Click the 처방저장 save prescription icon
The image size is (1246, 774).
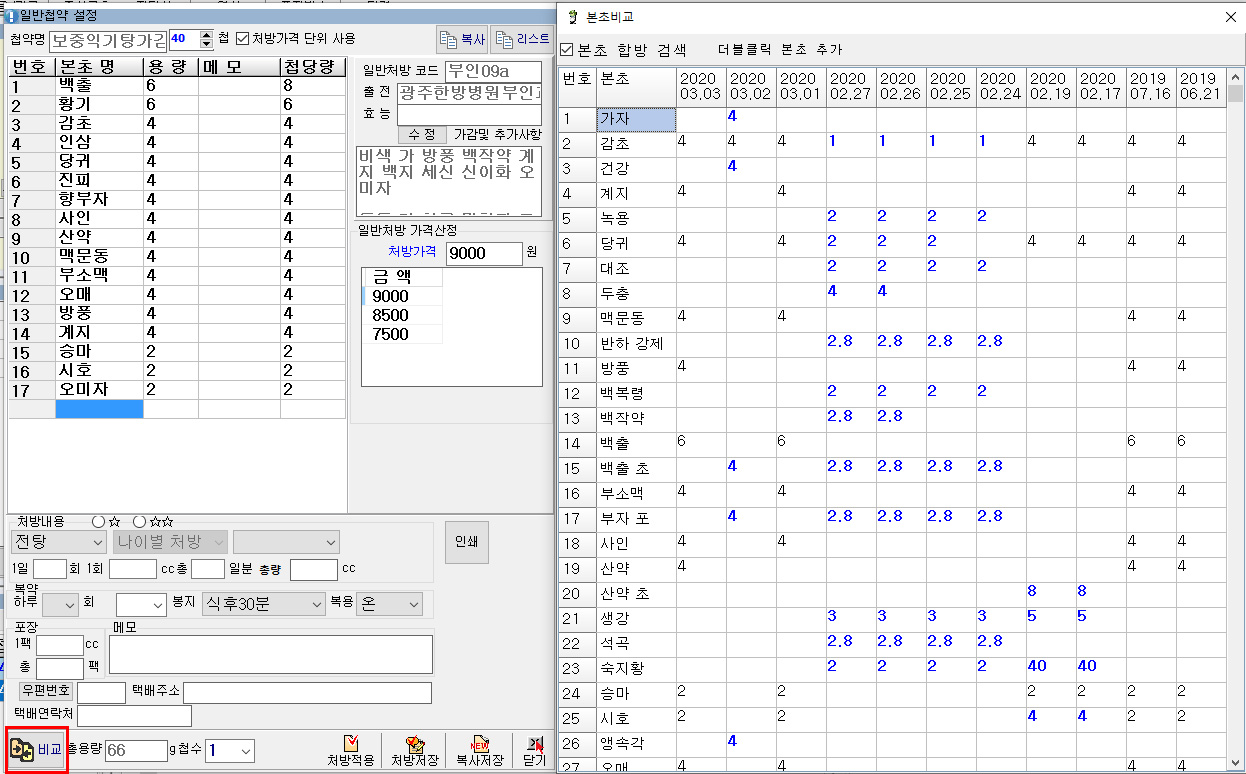414,750
